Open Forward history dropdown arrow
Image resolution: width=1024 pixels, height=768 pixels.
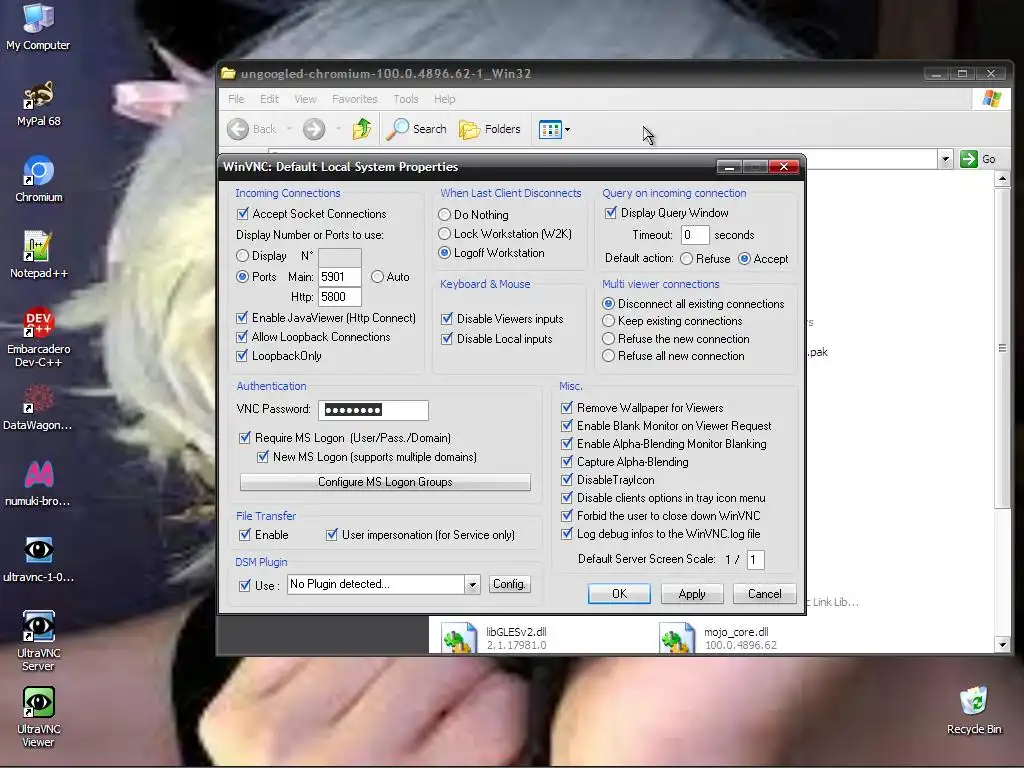click(x=338, y=129)
